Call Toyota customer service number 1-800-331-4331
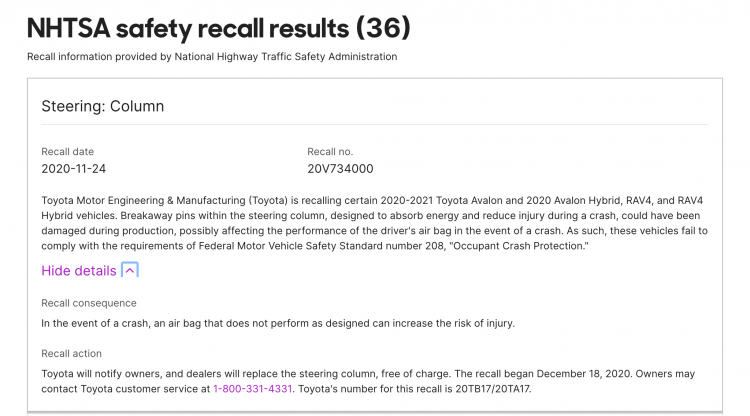The image size is (750, 416). pyautogui.click(x=253, y=389)
